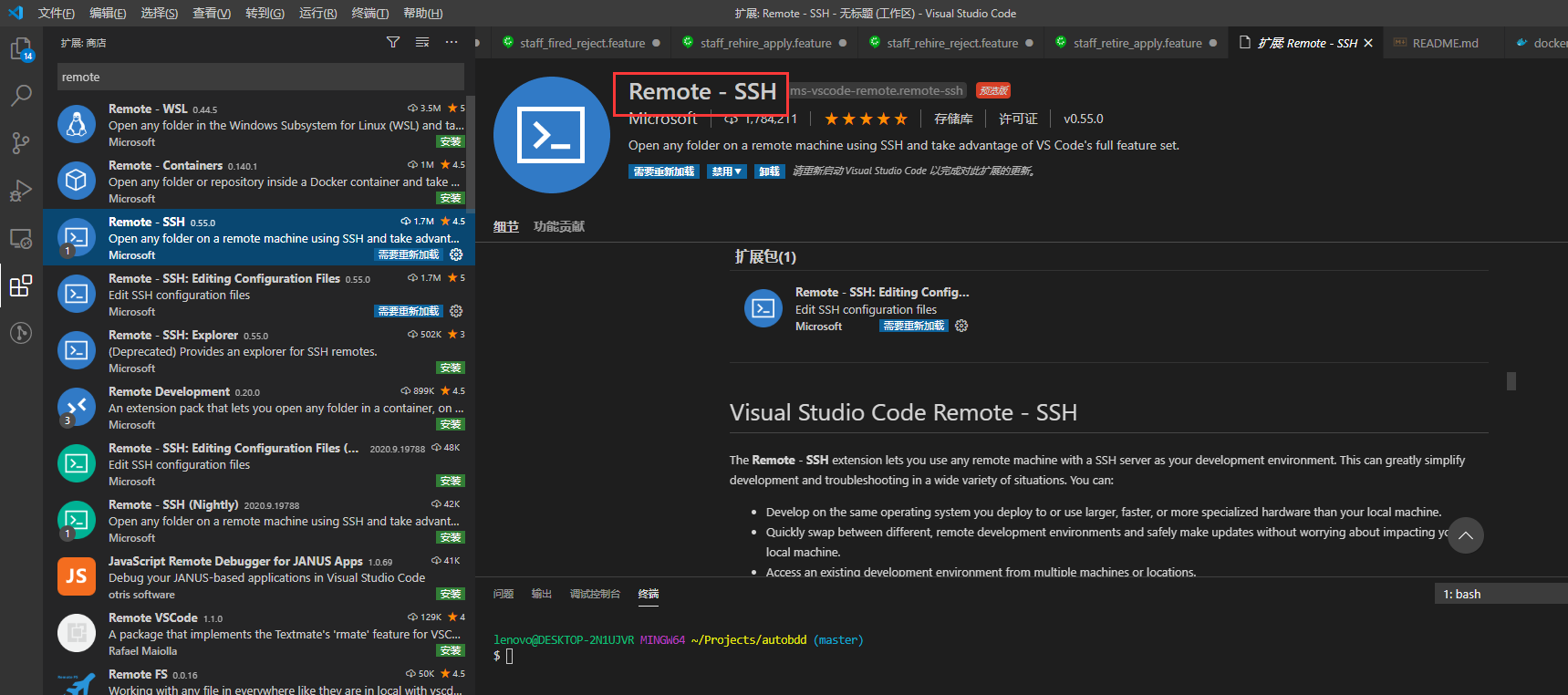1568x695 pixels.
Task: Open the 许可证 (License) link
Action: point(1018,119)
